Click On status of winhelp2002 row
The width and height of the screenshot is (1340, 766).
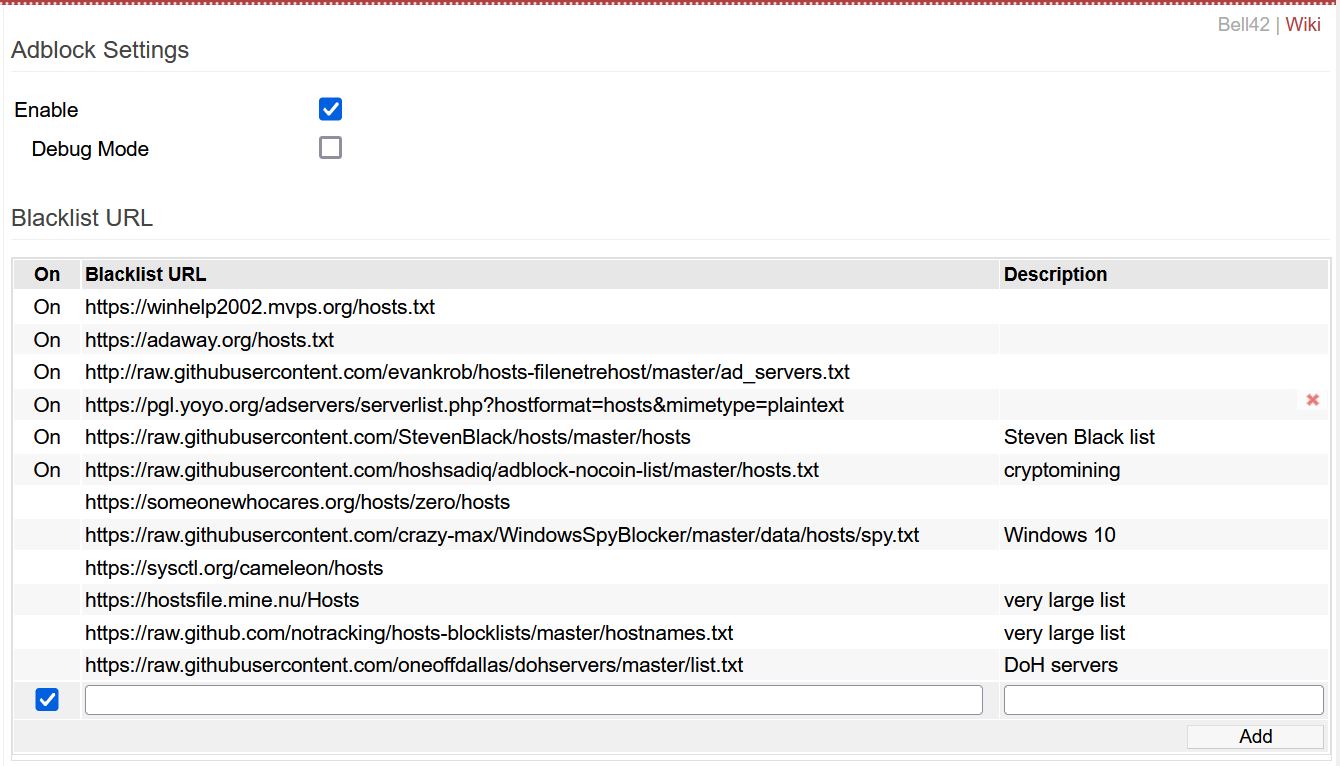pyautogui.click(x=47, y=307)
